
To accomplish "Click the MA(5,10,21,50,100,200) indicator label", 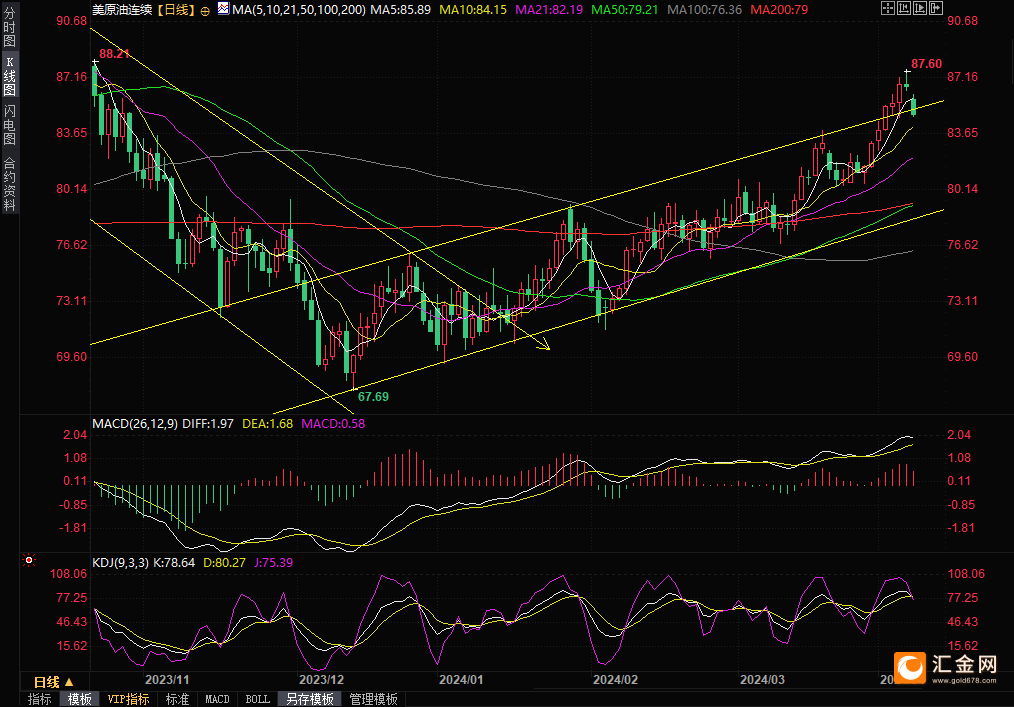I will 298,10.
